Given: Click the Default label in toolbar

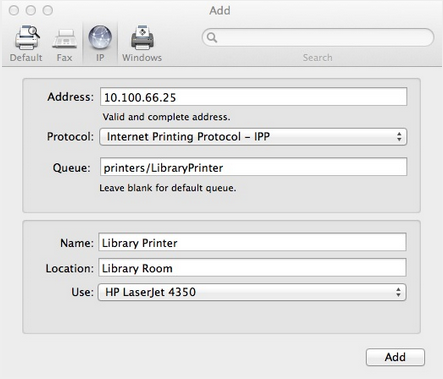Looking at the screenshot, I should (x=26, y=58).
